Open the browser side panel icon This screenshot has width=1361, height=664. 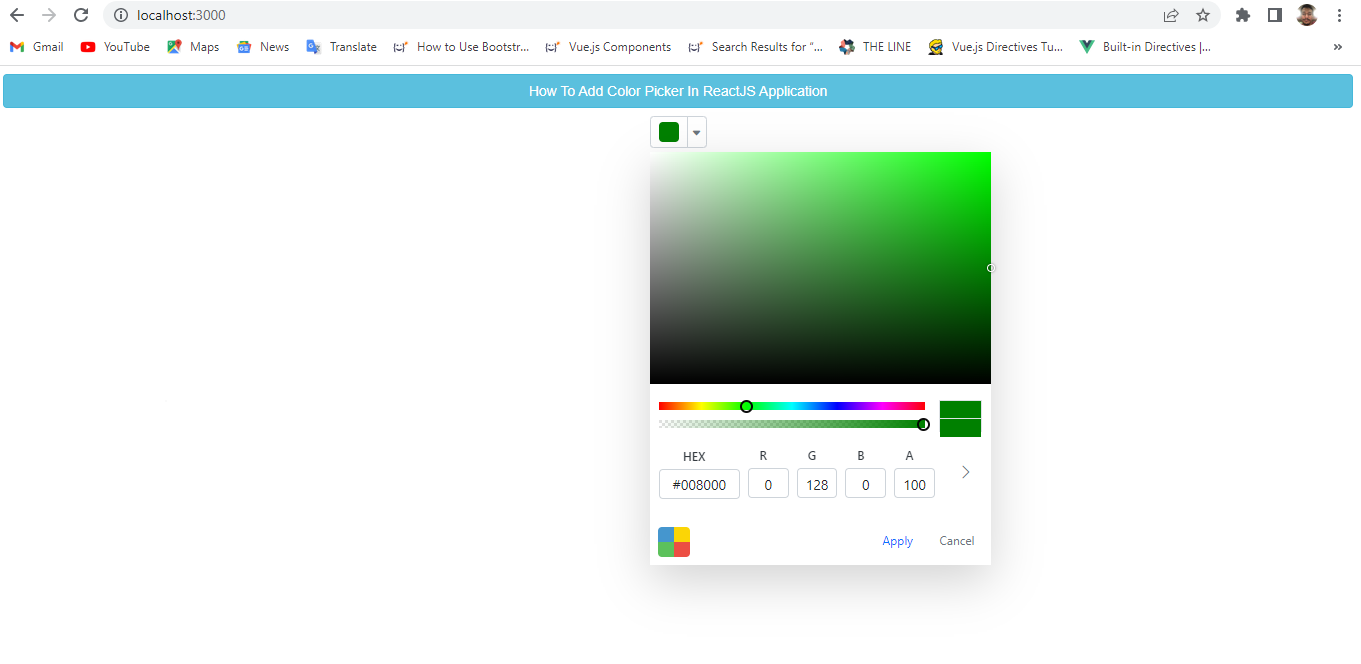click(x=1275, y=15)
